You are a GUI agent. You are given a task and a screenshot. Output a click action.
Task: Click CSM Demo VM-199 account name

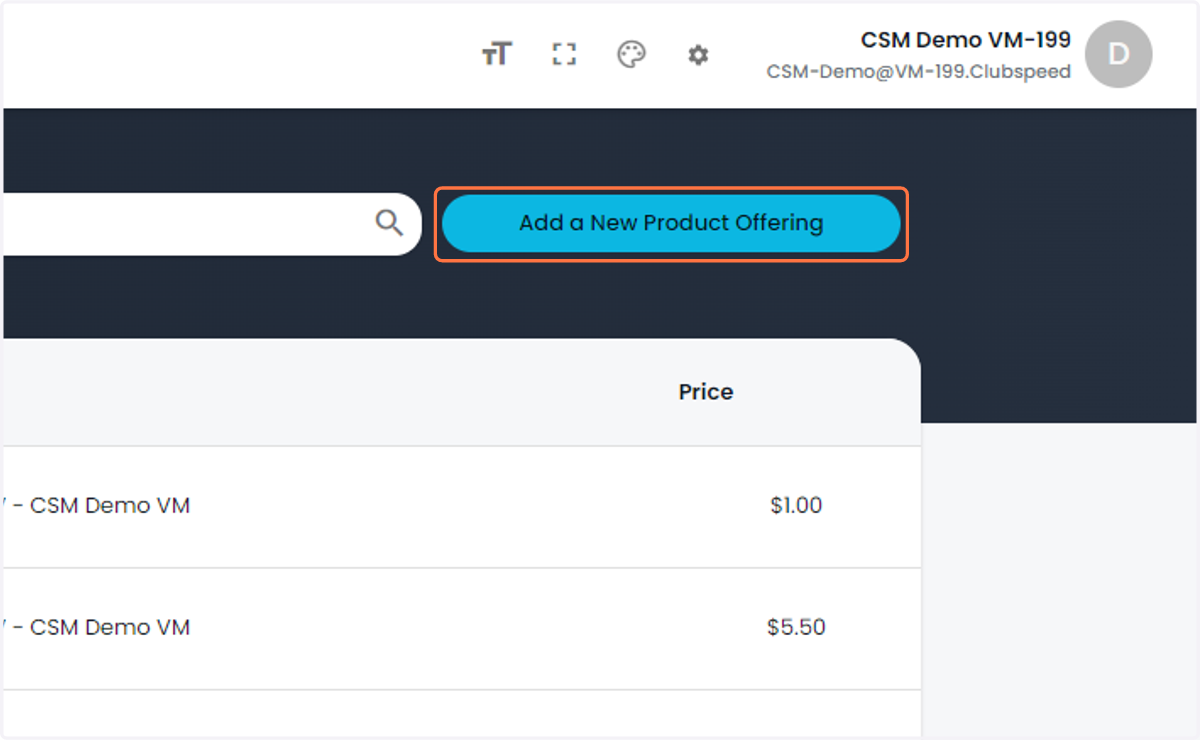[x=966, y=40]
